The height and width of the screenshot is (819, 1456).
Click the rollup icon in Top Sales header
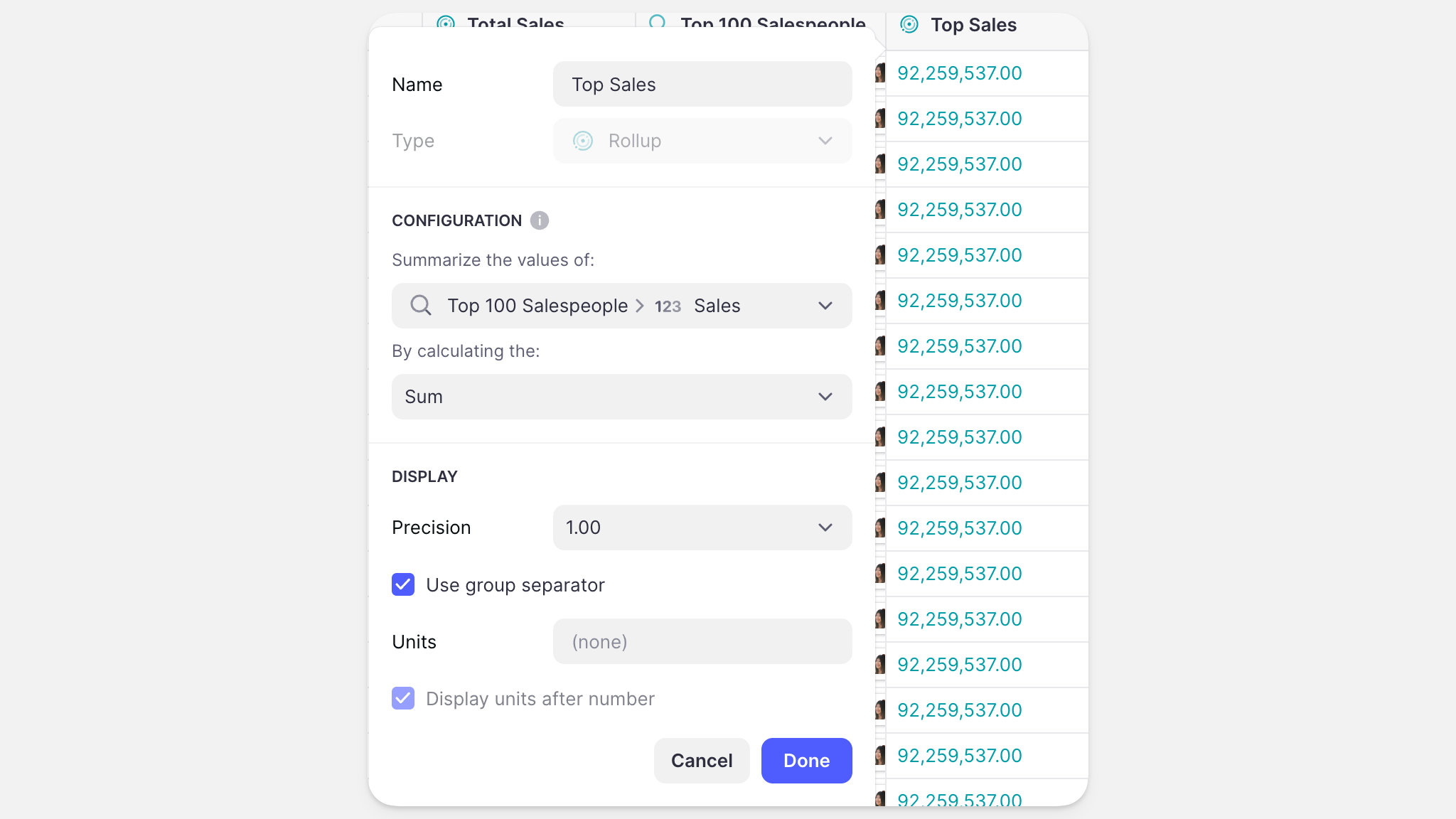coord(909,25)
